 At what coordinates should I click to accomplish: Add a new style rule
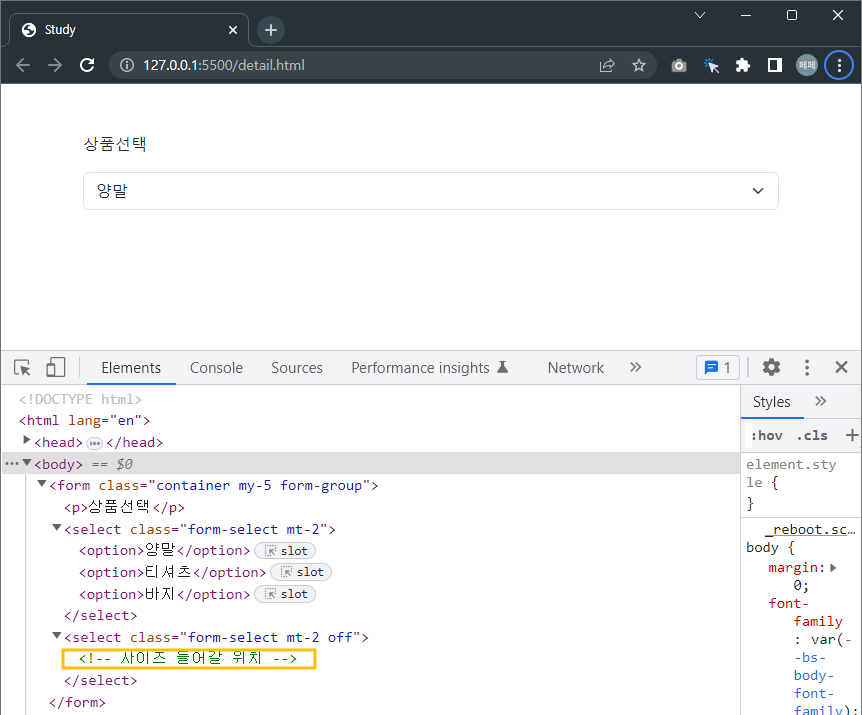point(852,435)
